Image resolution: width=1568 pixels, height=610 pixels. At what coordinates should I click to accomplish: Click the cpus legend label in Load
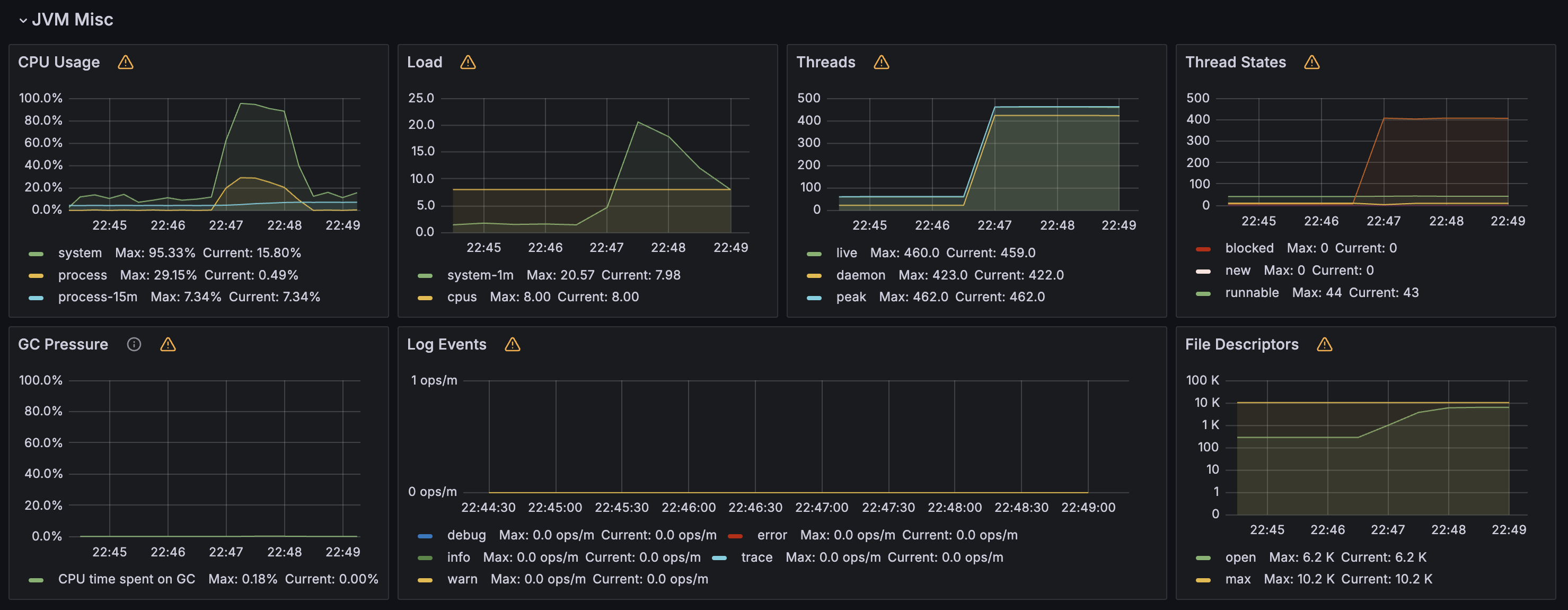(461, 297)
